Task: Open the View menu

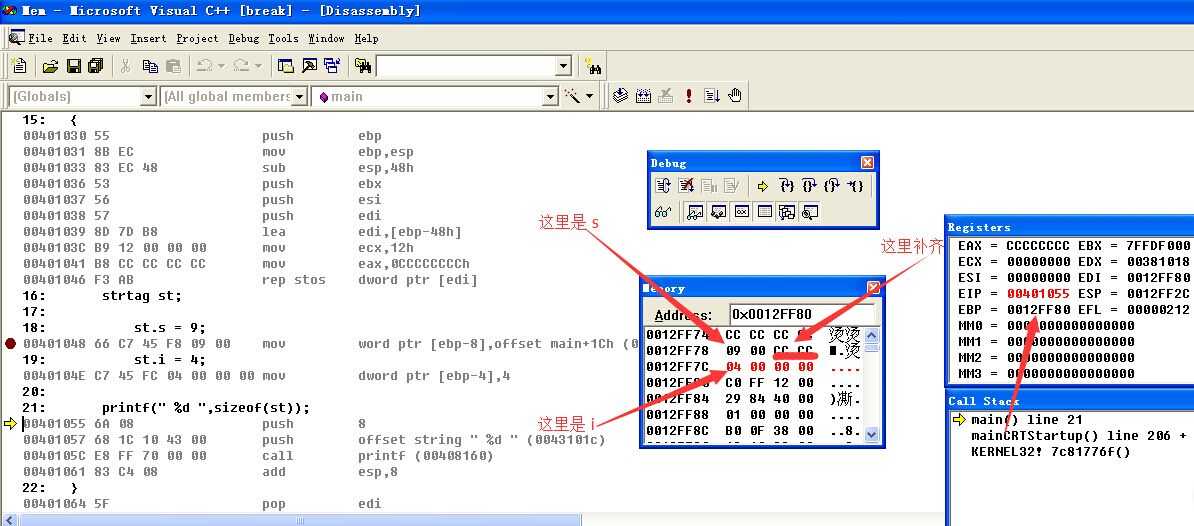Action: (108, 38)
